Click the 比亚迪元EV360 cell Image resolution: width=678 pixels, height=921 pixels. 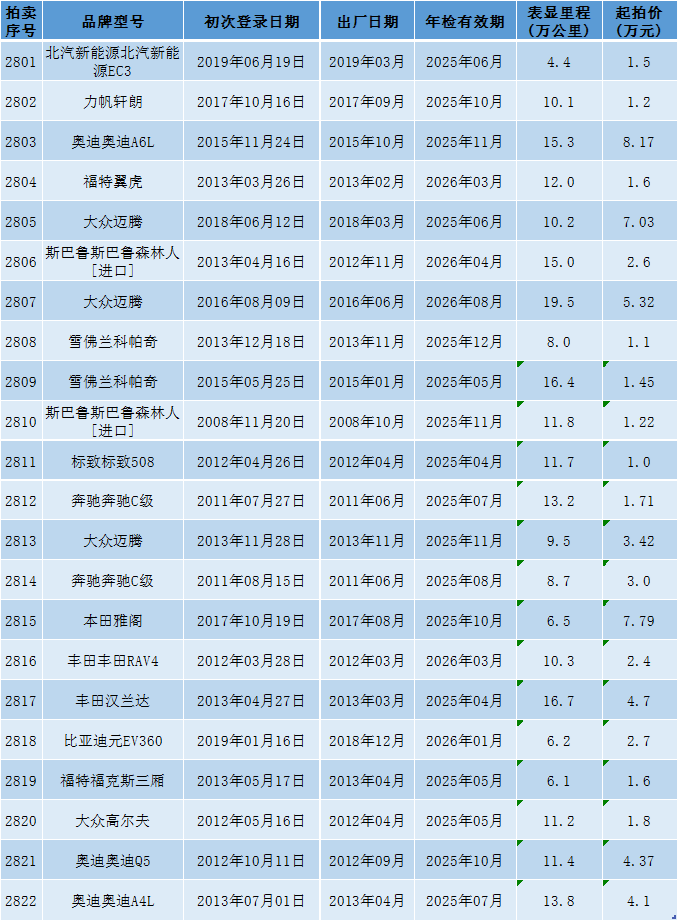[x=113, y=741]
